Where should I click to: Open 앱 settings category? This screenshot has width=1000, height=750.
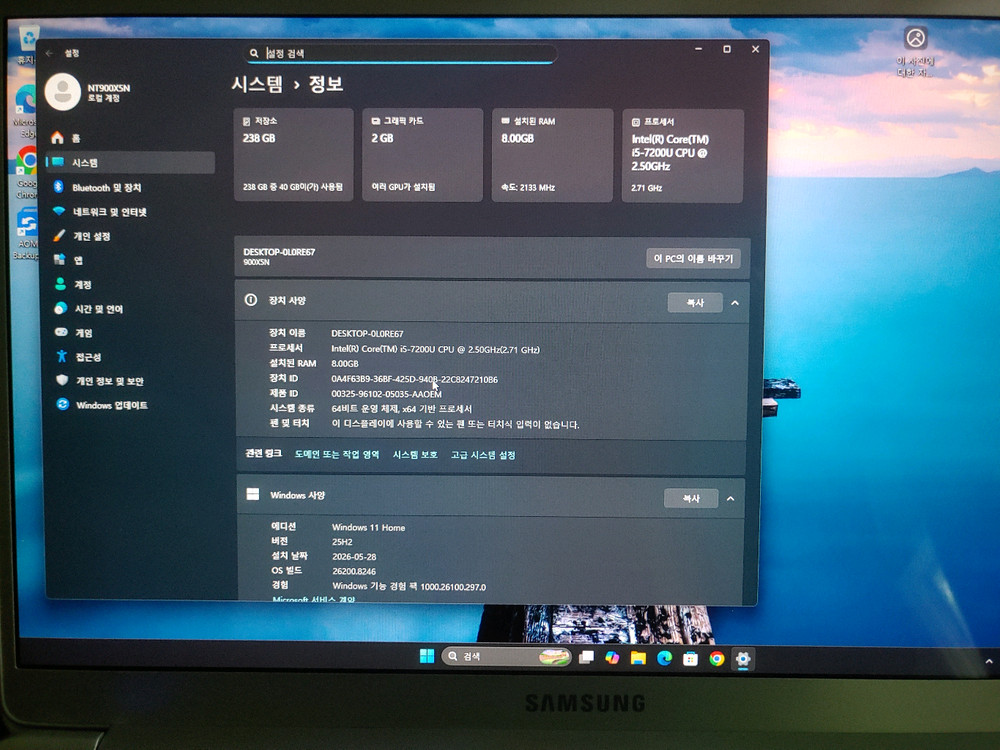tap(130, 260)
